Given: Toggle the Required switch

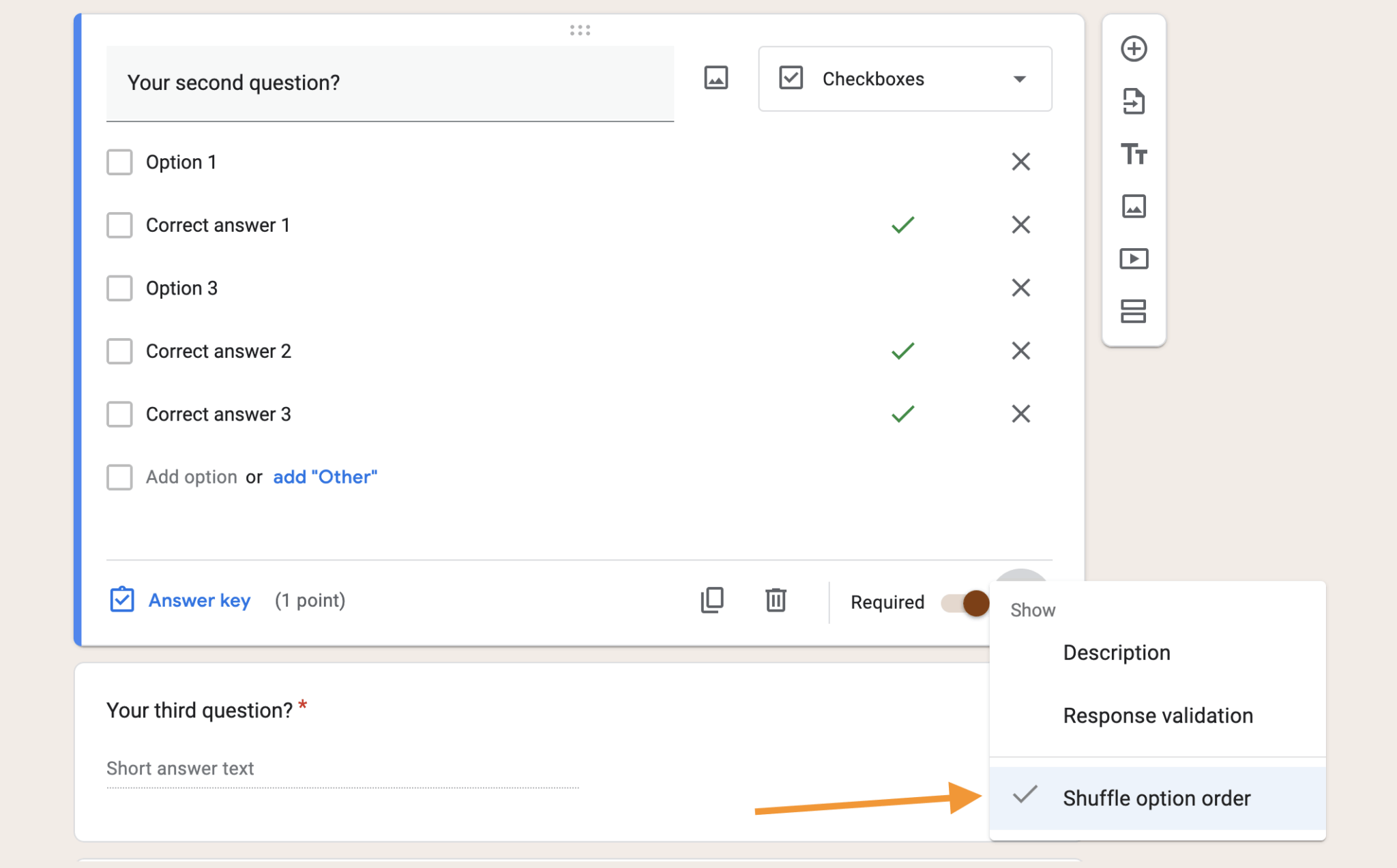Looking at the screenshot, I should tap(964, 602).
